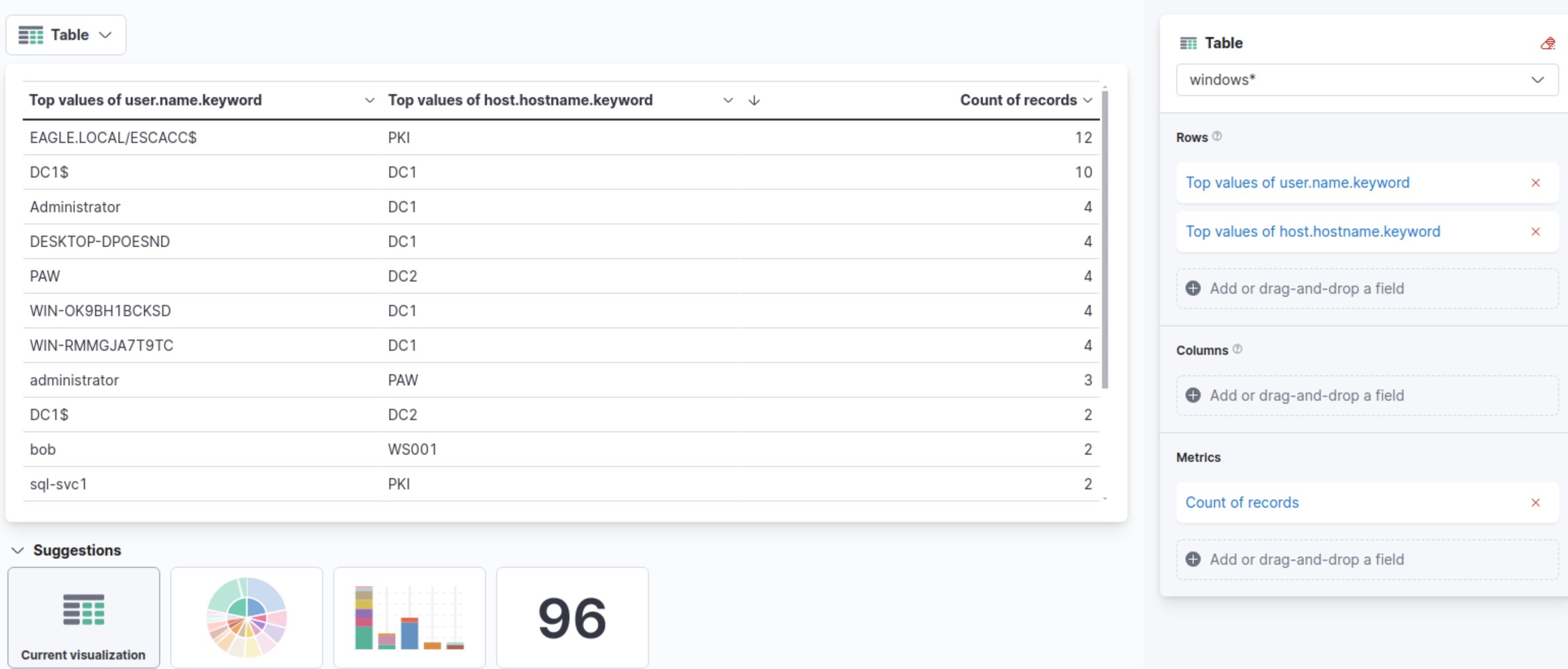This screenshot has height=669, width=1568.
Task: Click the Rows help info icon
Action: (1217, 137)
